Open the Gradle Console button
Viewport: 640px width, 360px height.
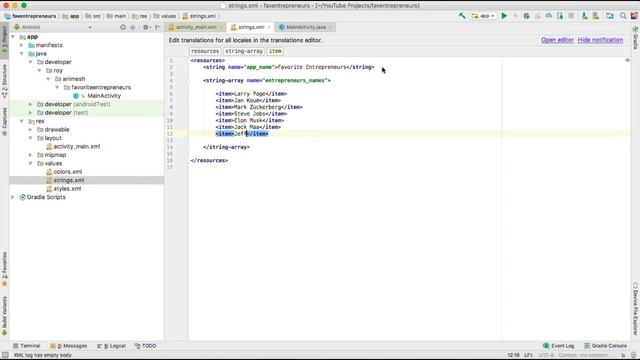(x=605, y=346)
